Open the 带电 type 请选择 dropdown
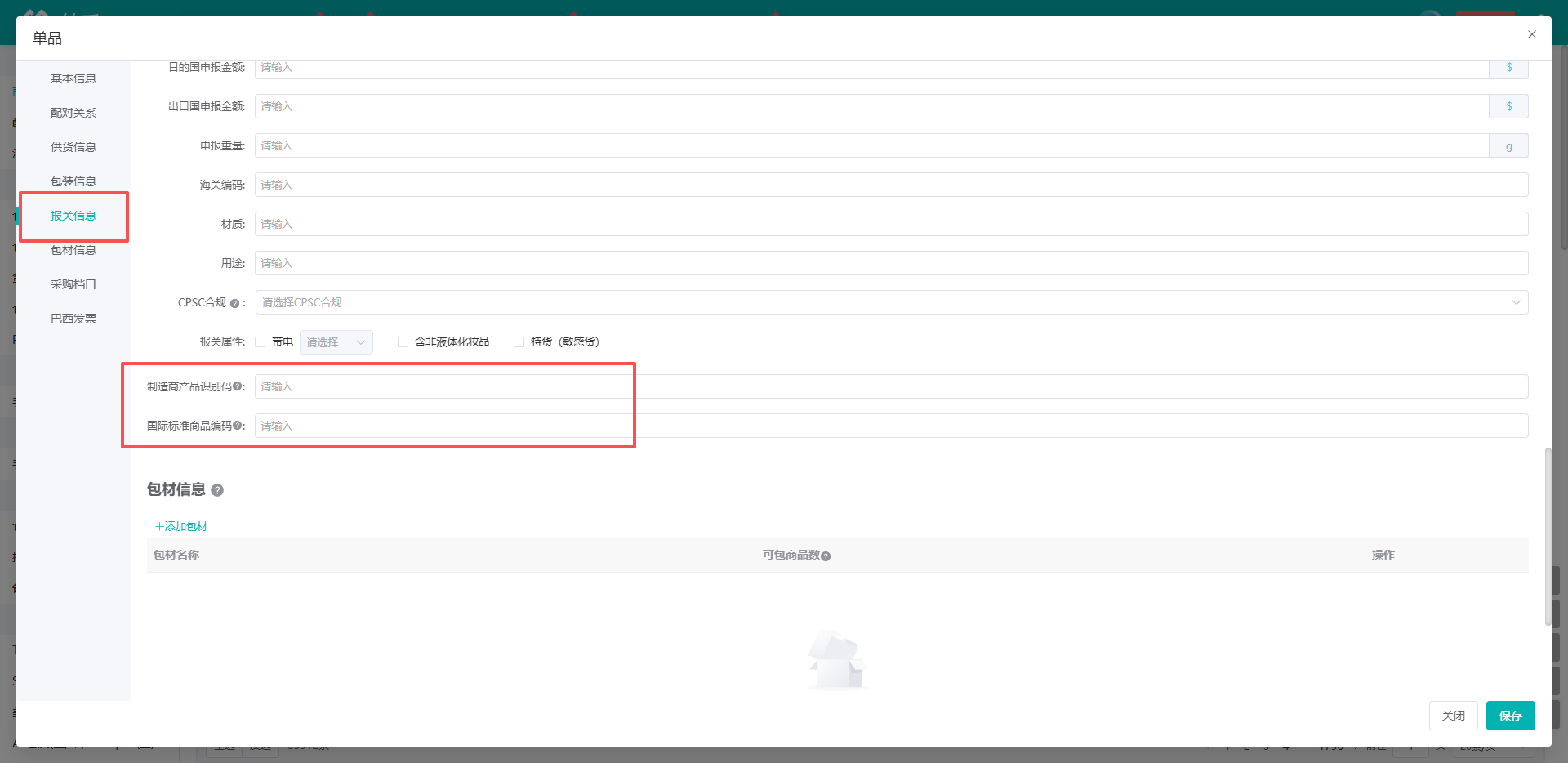1568x763 pixels. [336, 342]
